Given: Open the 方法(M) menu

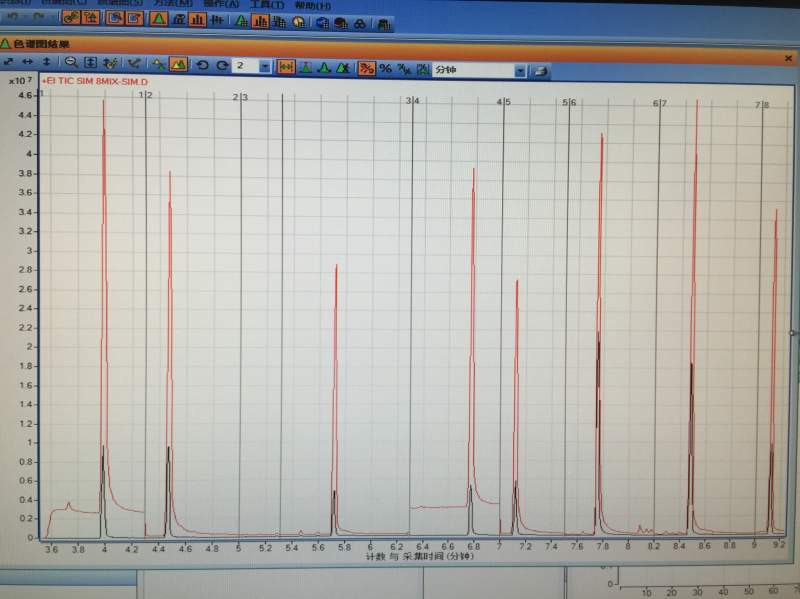Looking at the screenshot, I should click(174, 4).
